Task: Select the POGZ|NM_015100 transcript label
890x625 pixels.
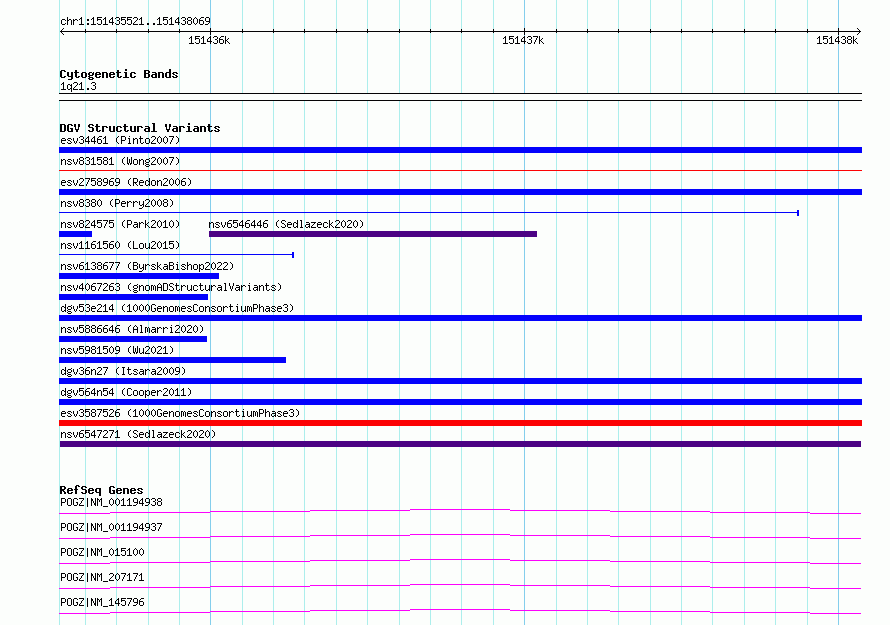Action: click(102, 552)
